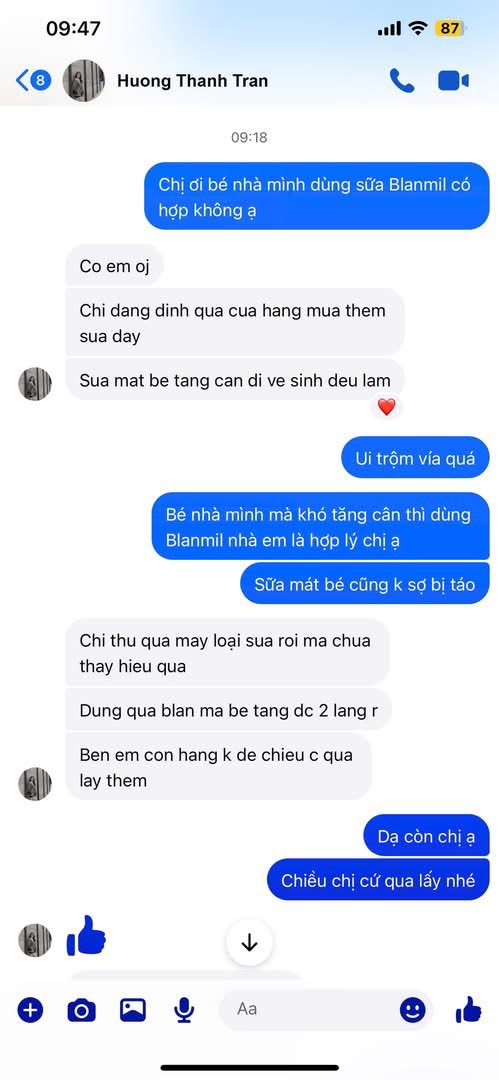The height and width of the screenshot is (1080, 499).
Task: Jump to latest messages with down arrow
Action: [x=249, y=943]
